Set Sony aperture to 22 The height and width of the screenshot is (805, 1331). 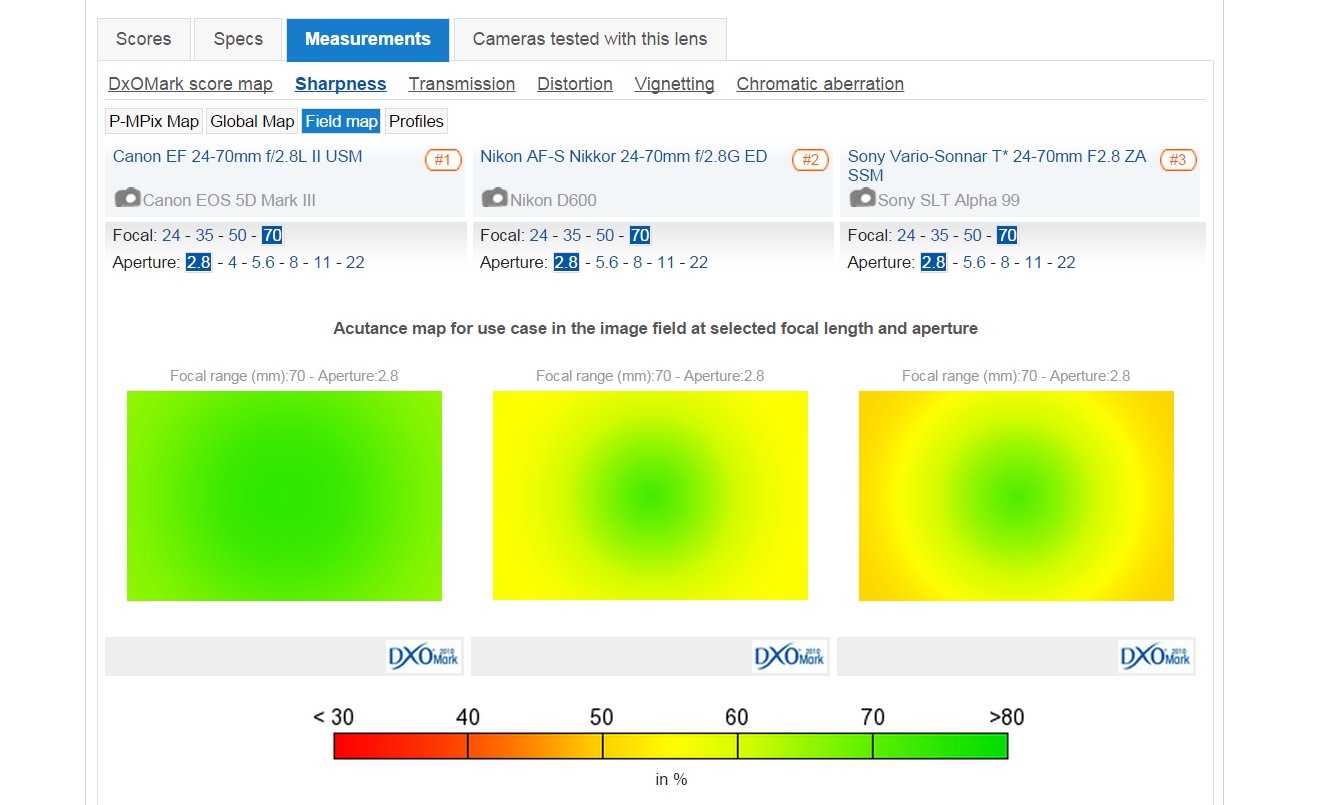[x=1066, y=262]
